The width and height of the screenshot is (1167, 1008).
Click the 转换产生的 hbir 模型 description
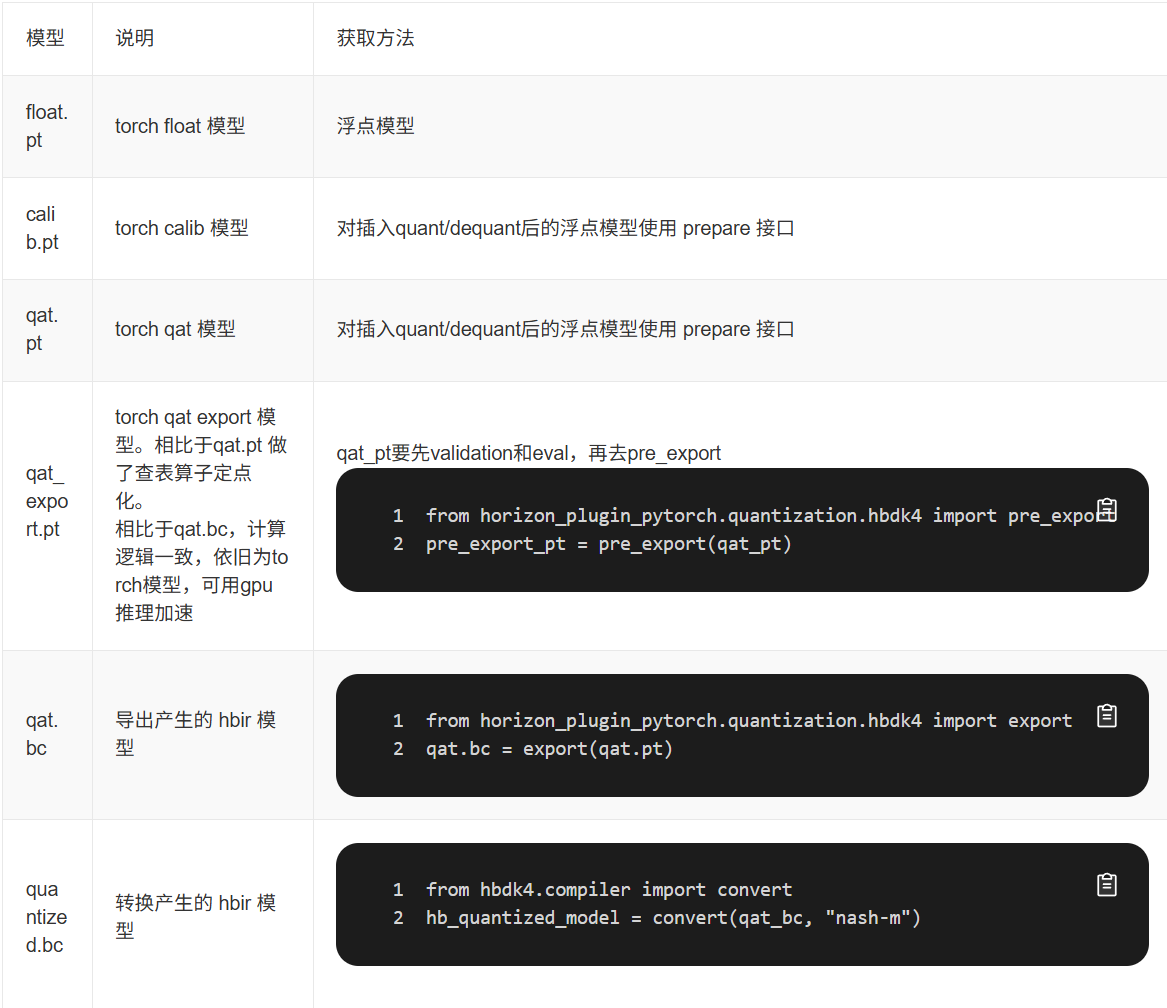pyautogui.click(x=195, y=916)
